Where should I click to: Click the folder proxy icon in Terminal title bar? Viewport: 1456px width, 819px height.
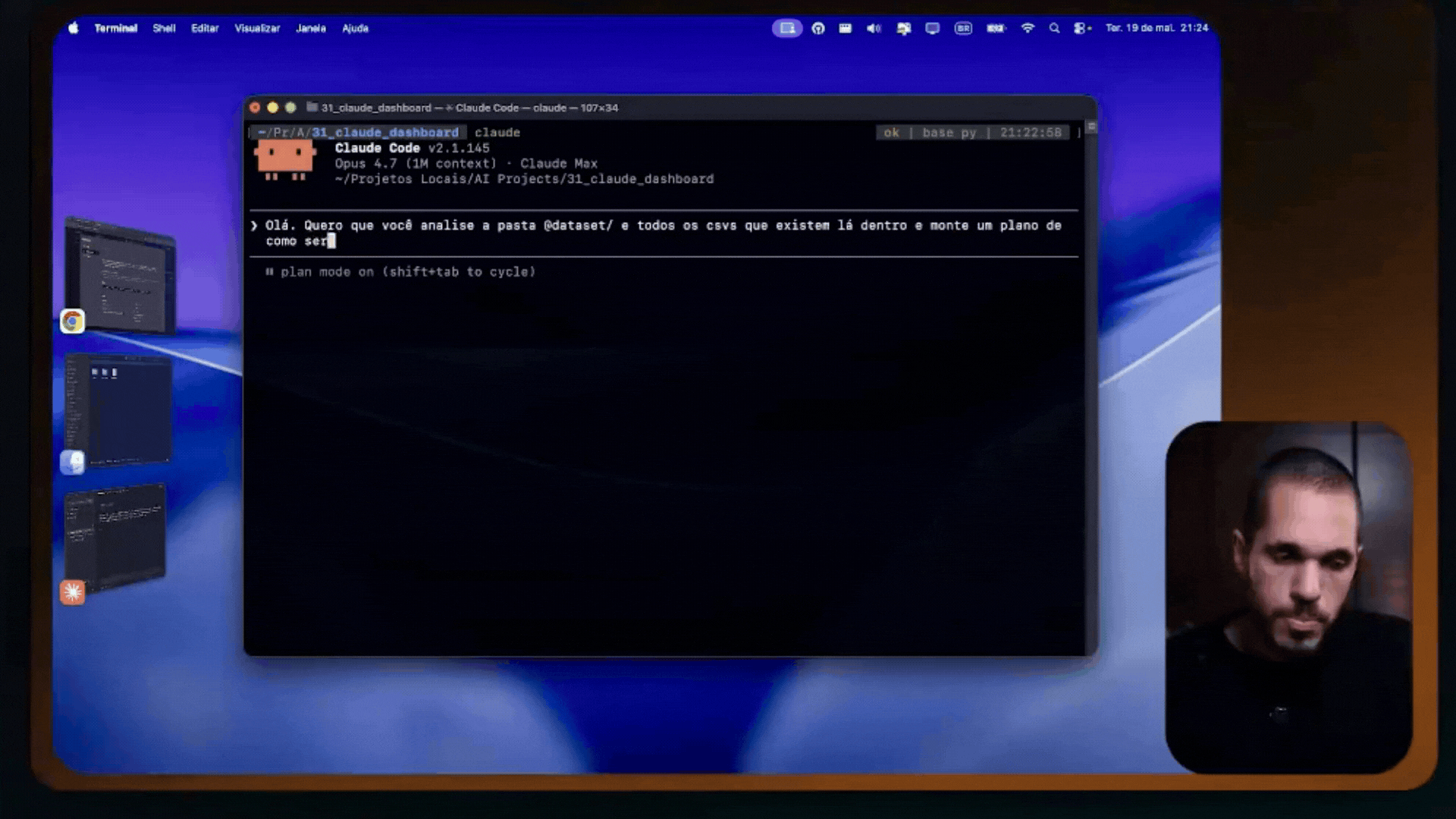point(312,108)
